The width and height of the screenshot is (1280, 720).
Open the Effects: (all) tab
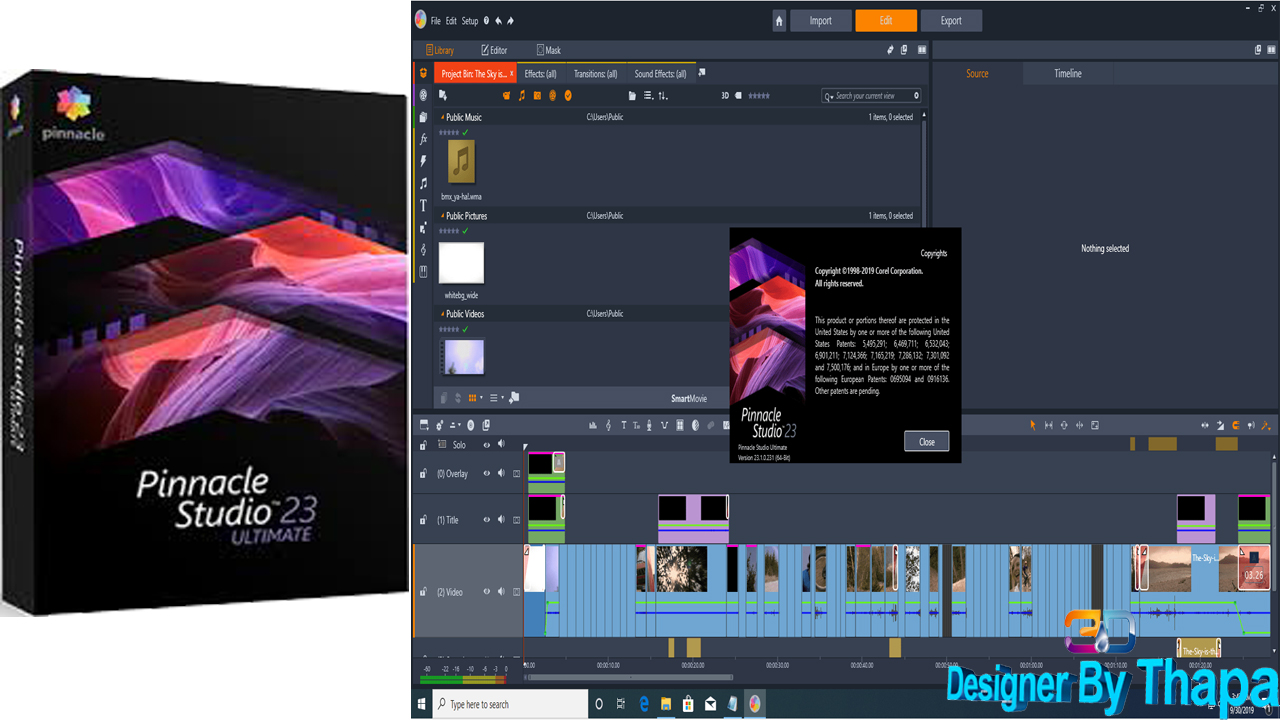pos(540,74)
